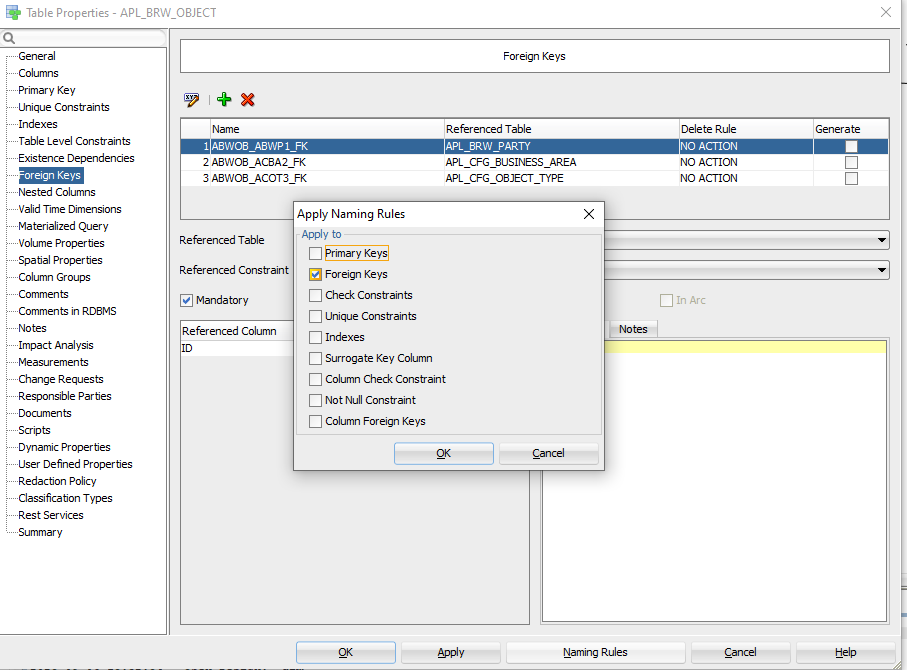Toggle the Mandatory checkbox
The height and width of the screenshot is (670, 907).
[187, 300]
